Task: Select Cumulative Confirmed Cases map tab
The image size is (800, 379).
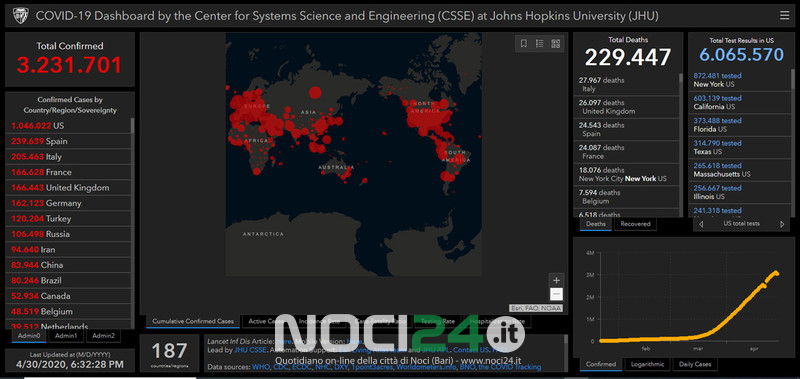Action: coord(193,321)
